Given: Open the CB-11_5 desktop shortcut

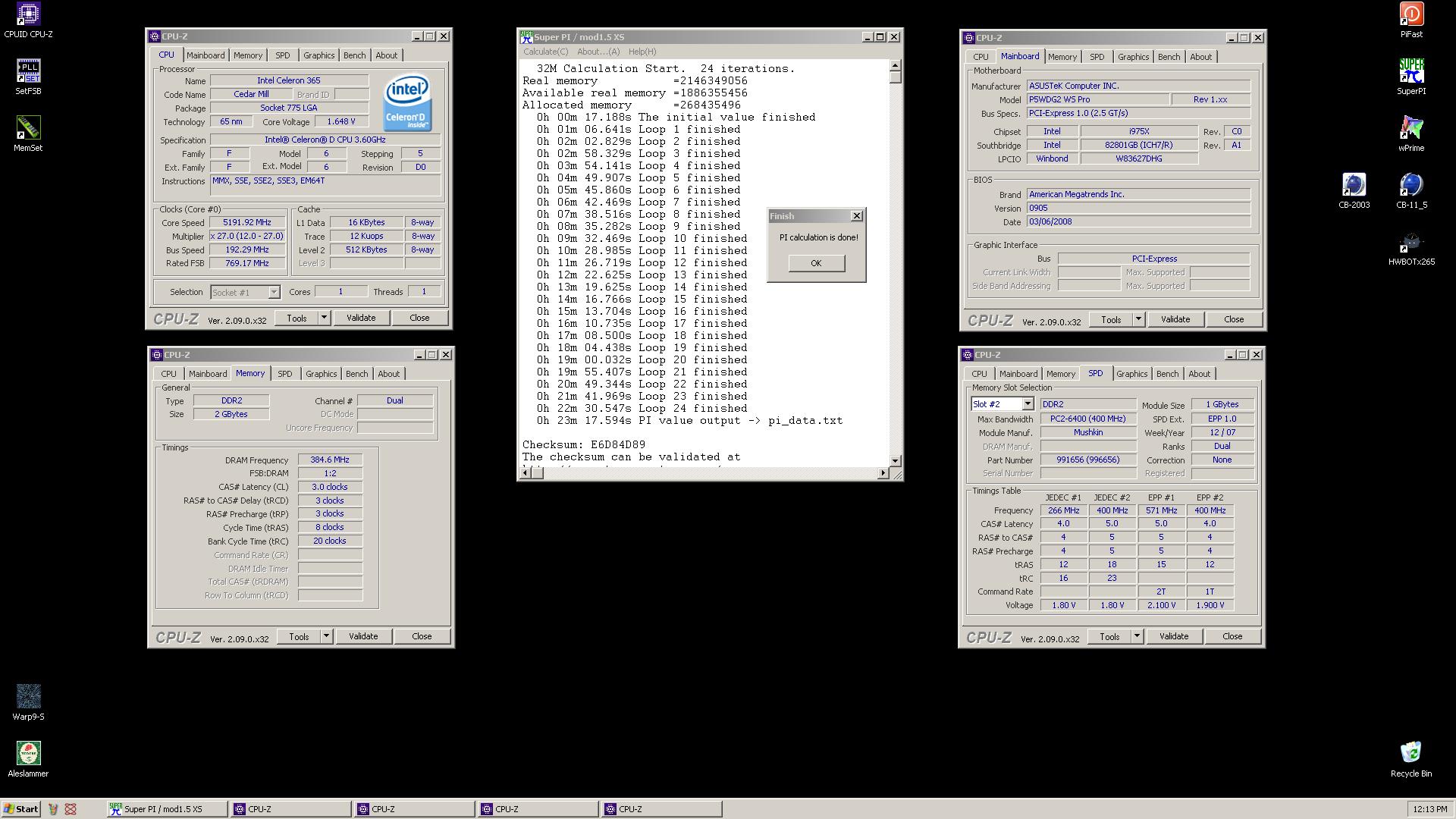Looking at the screenshot, I should click(x=1411, y=191).
